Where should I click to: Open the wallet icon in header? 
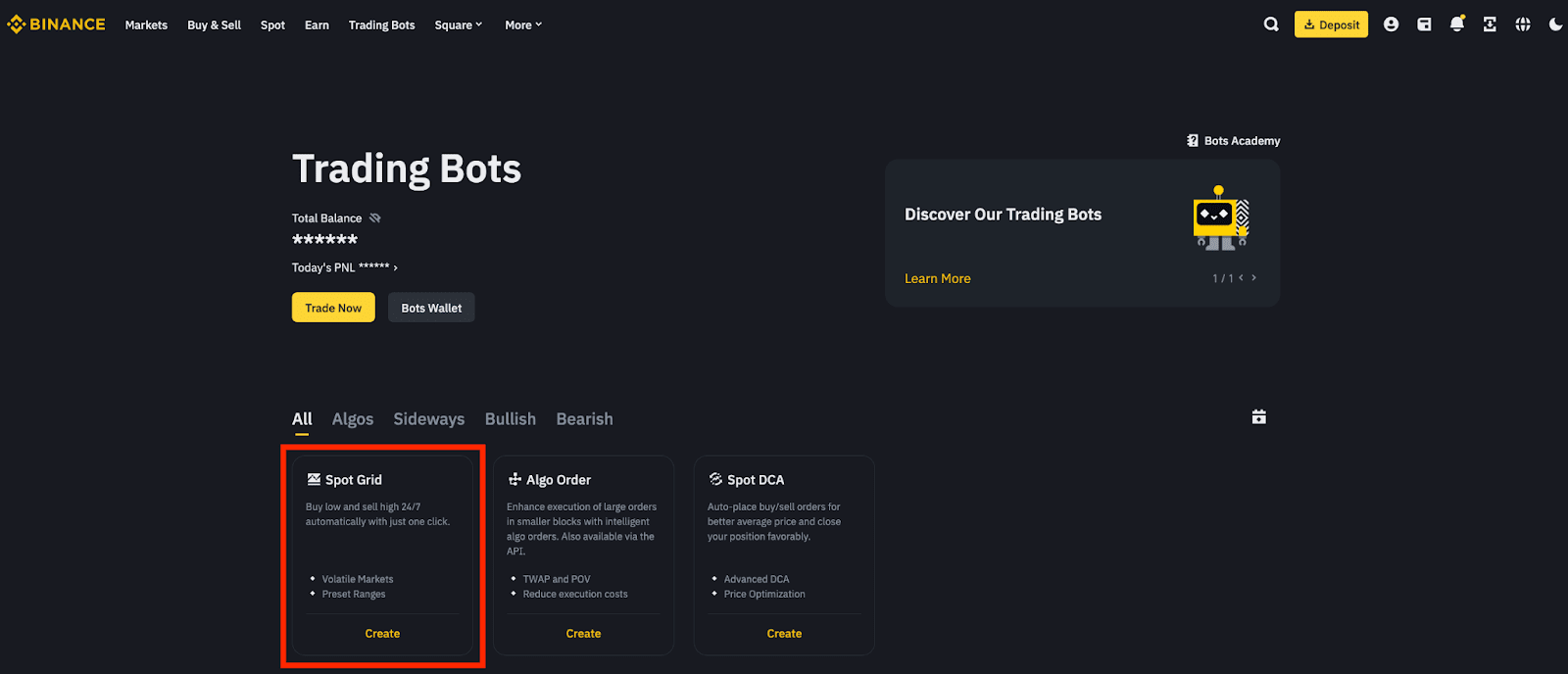pos(1424,24)
